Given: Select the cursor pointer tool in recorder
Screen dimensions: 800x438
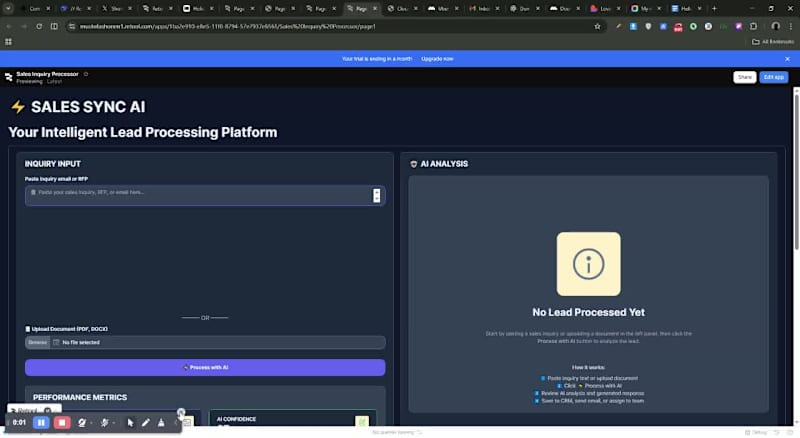Looking at the screenshot, I should [130, 423].
